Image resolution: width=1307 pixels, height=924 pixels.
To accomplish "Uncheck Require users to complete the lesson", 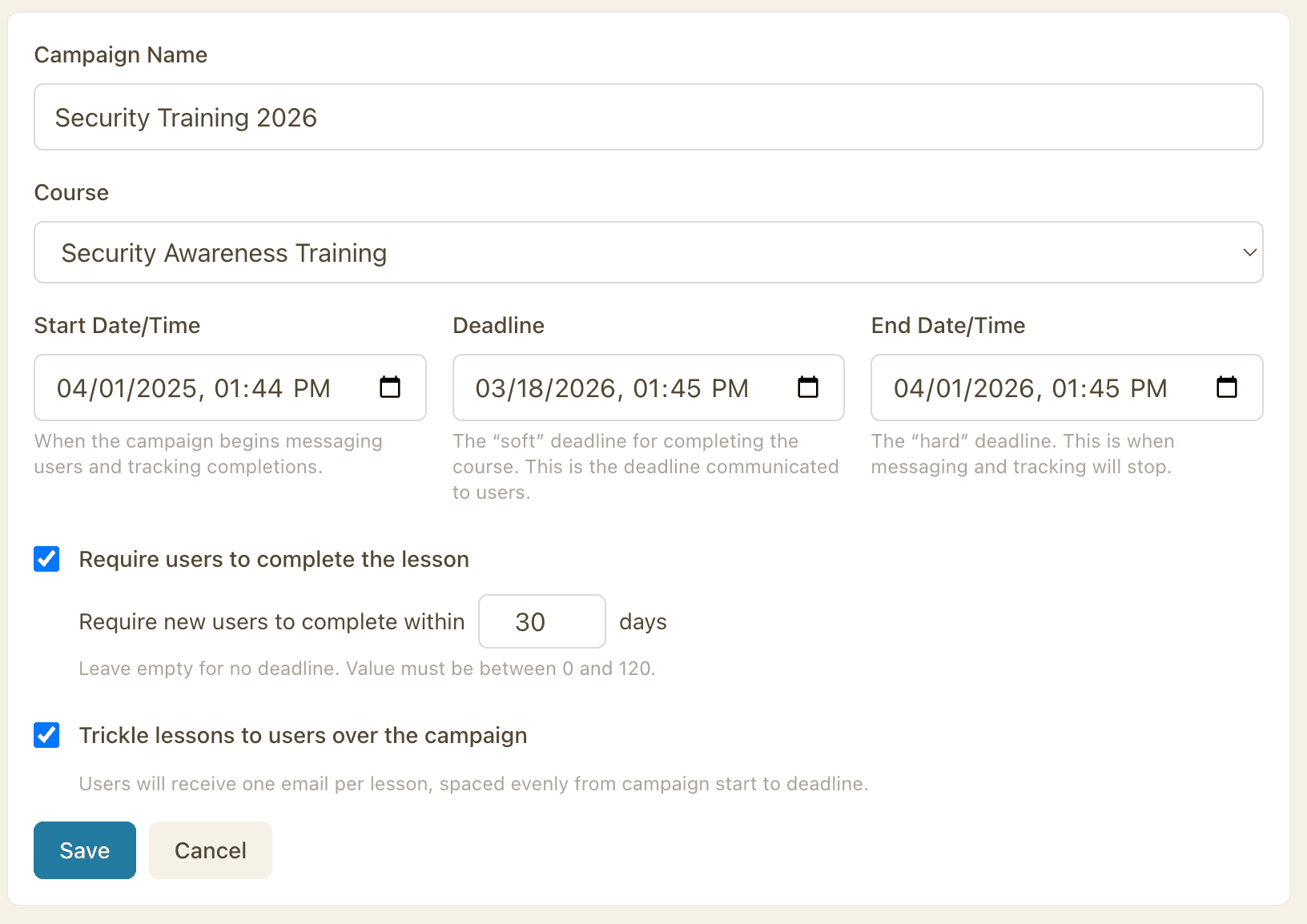I will coord(46,559).
